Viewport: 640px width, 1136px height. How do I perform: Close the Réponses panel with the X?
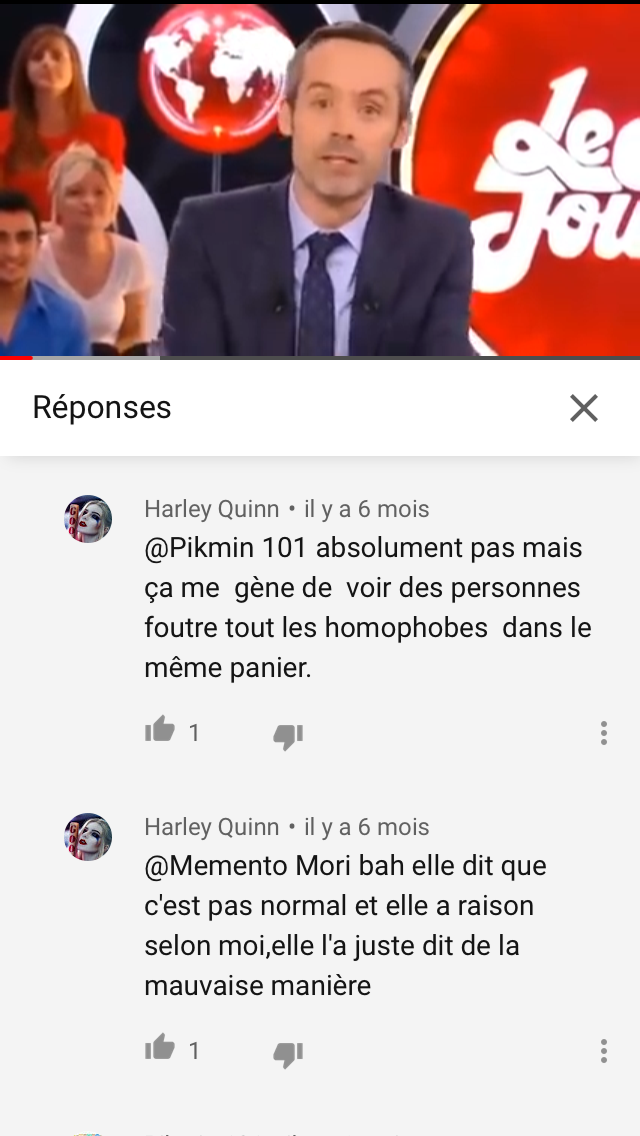click(583, 408)
